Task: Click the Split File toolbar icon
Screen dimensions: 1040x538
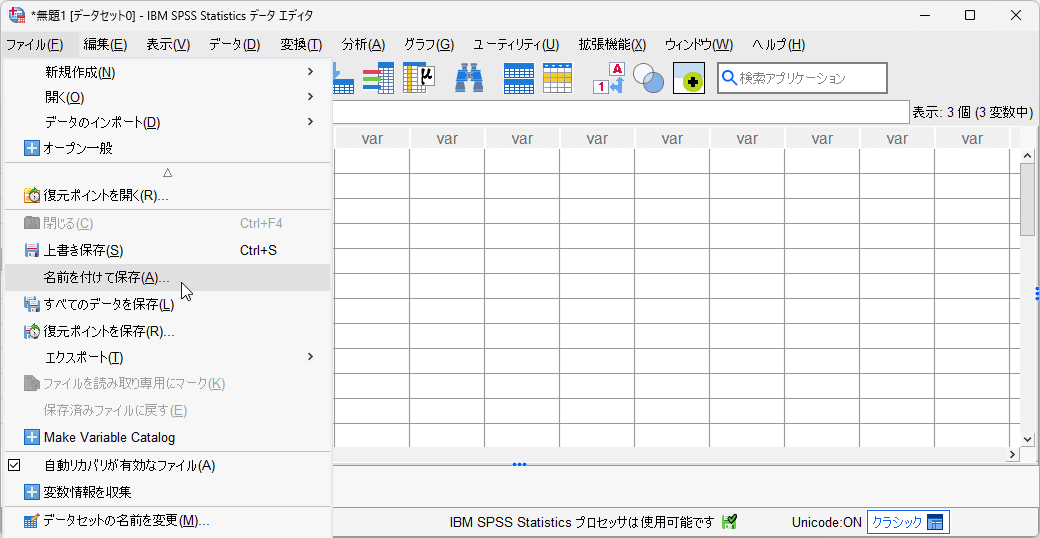Action: (x=519, y=78)
